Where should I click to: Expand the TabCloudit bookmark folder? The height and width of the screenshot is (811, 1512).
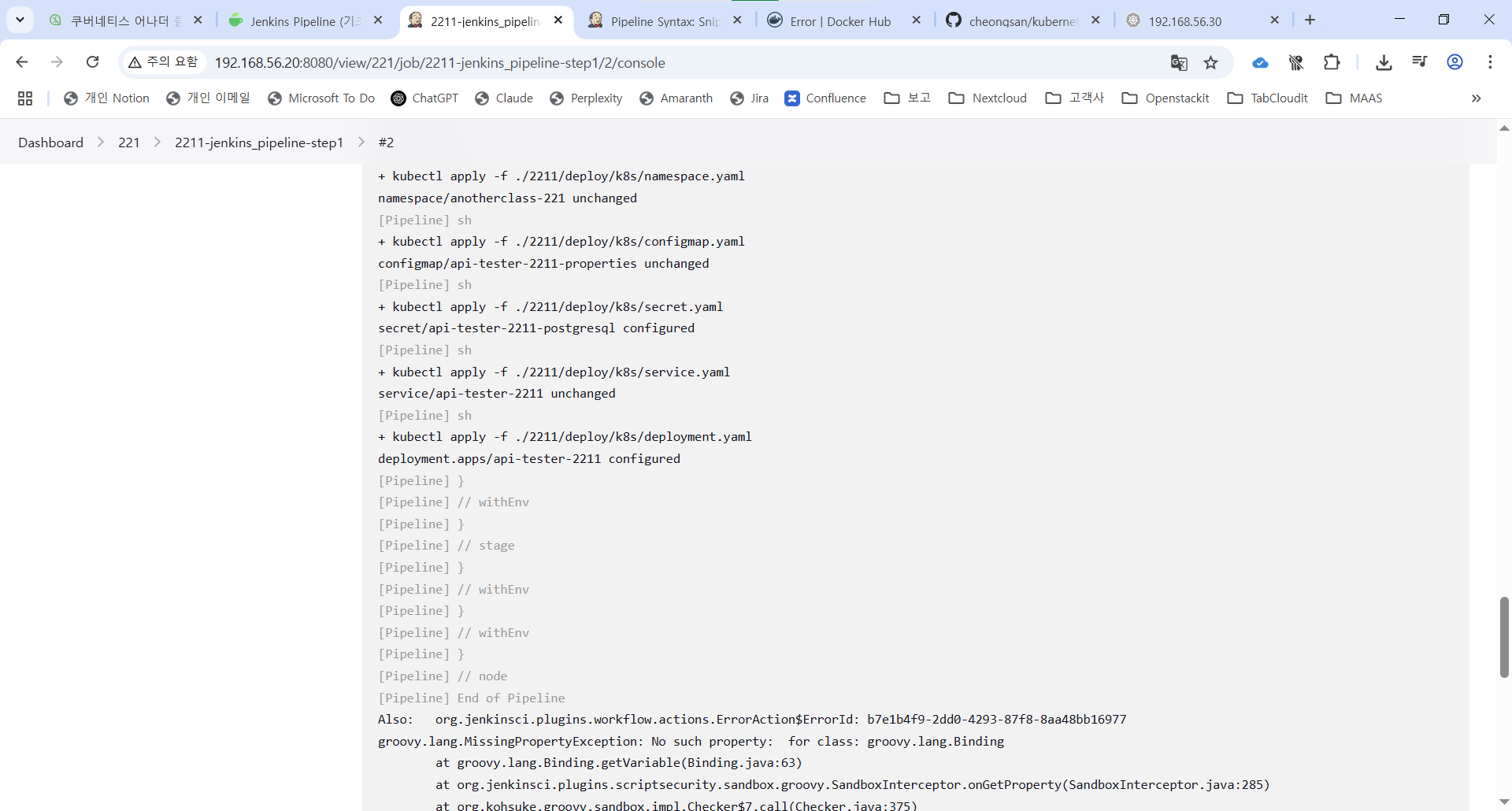[x=1268, y=98]
